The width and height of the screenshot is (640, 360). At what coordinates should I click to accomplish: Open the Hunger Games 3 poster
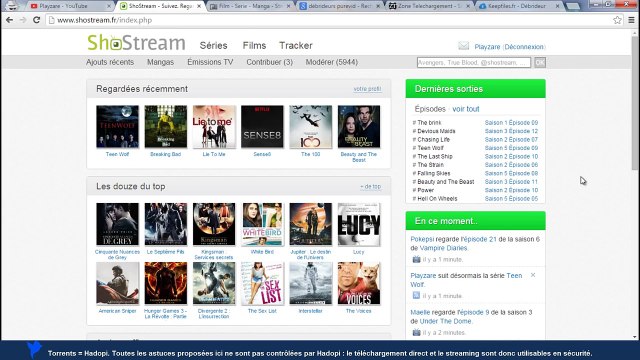coord(166,283)
